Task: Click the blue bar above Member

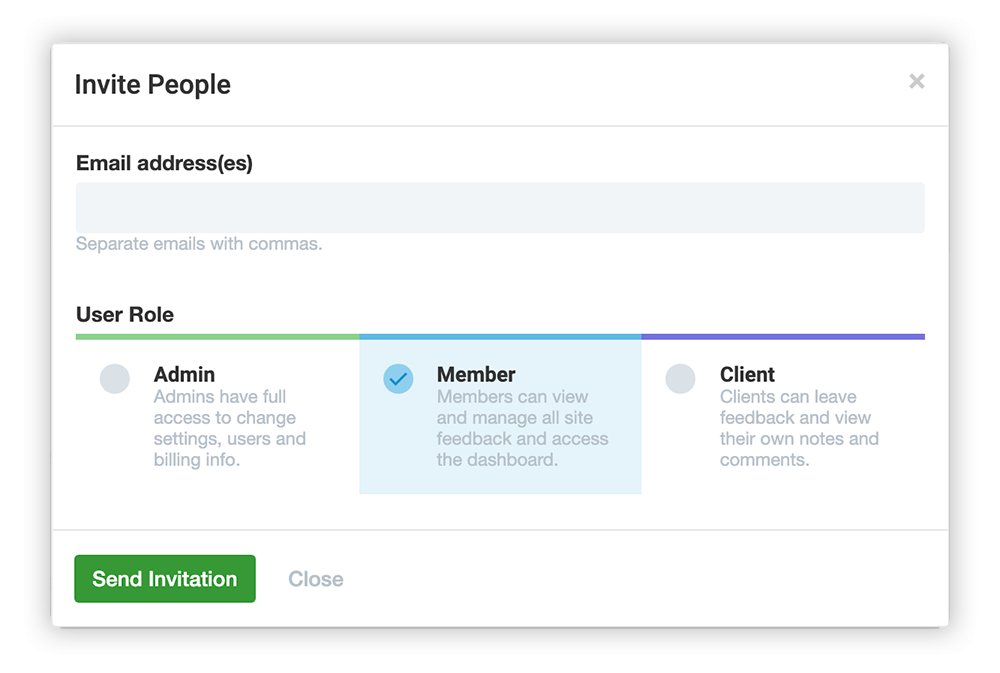Action: 500,337
